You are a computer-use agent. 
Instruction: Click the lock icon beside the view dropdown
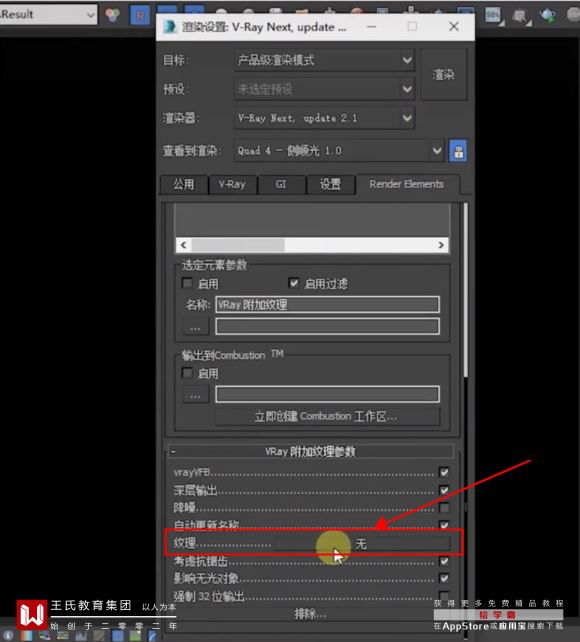[458, 151]
